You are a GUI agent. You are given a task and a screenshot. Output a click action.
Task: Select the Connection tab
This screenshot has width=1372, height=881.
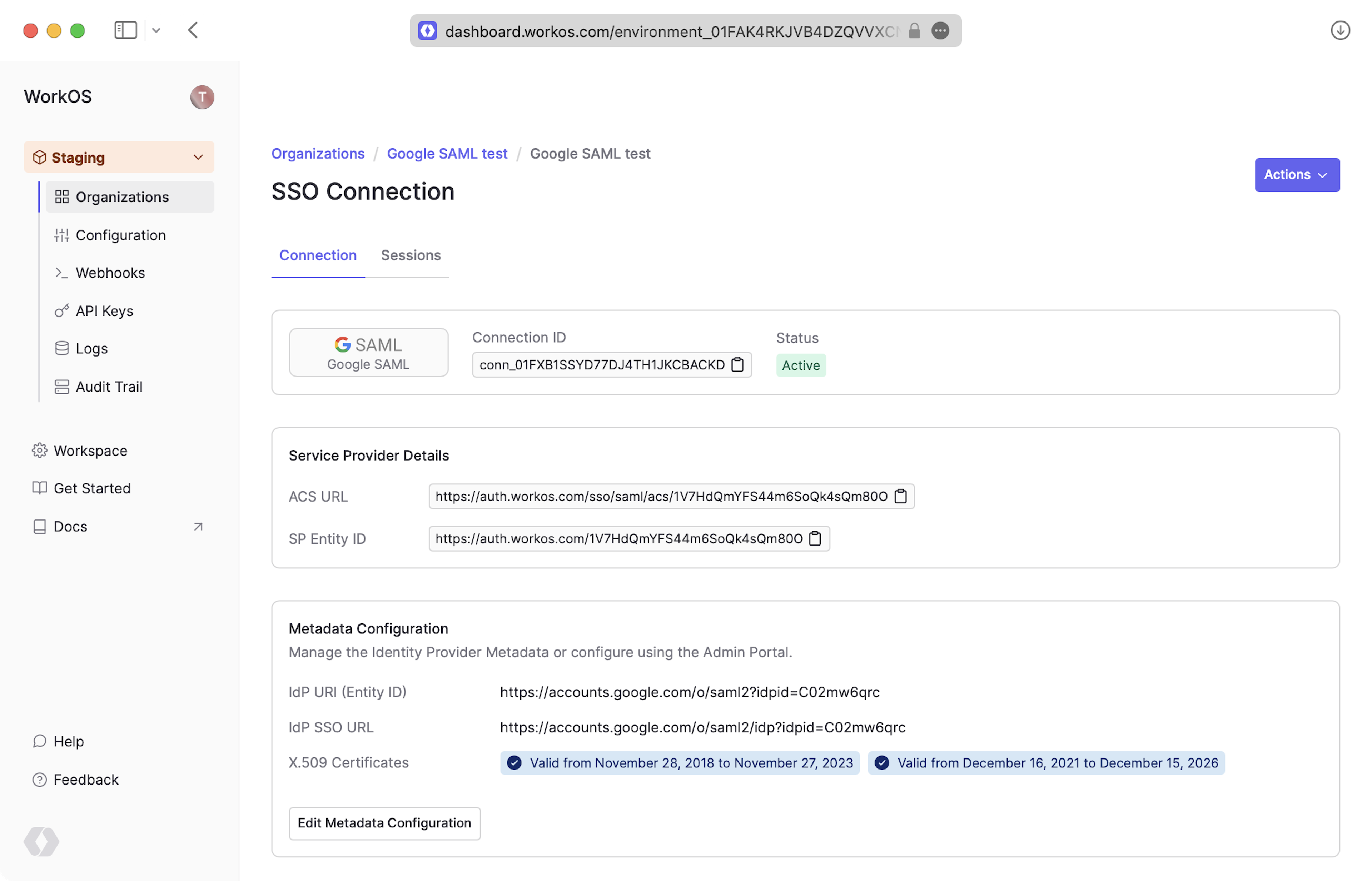(x=318, y=255)
